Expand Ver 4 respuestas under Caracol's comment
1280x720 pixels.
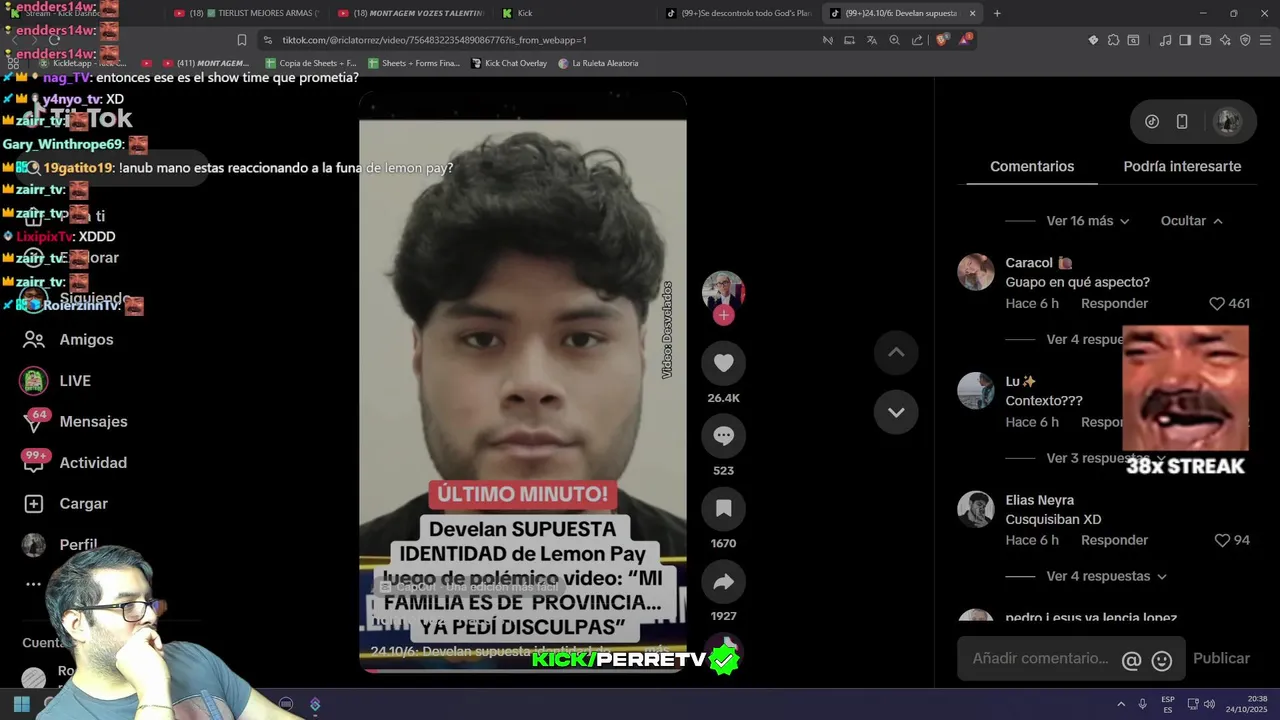point(1084,340)
